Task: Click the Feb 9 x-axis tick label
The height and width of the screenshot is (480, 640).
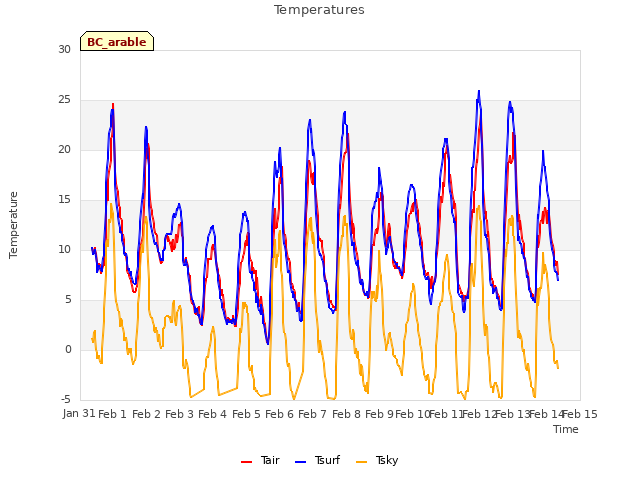Action: click(380, 414)
